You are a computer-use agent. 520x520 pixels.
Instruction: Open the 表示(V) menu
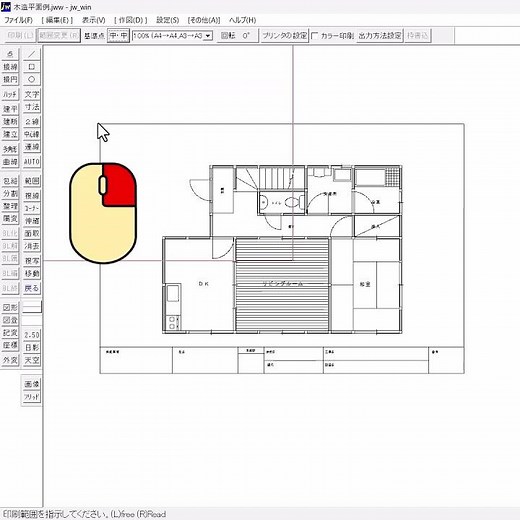pos(94,20)
